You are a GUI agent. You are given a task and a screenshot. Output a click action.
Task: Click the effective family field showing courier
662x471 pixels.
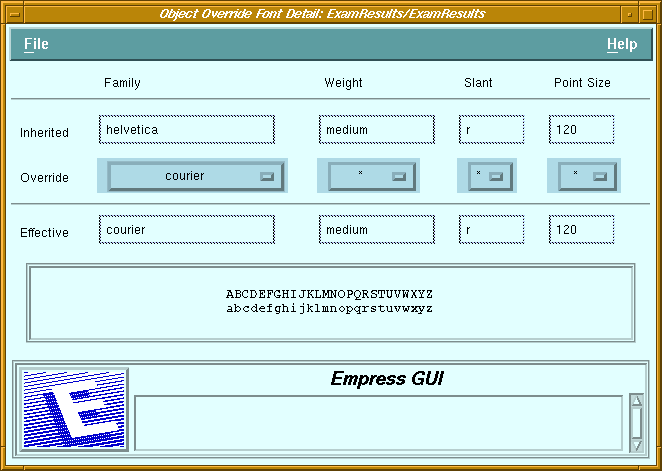pyautogui.click(x=187, y=230)
